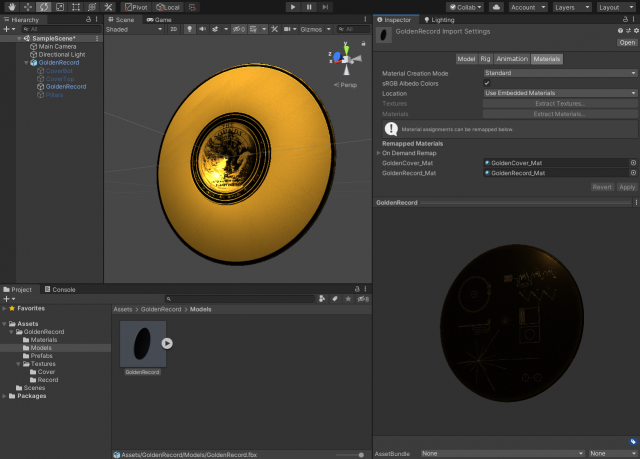Switch to the Rig tab
This screenshot has width=640, height=459.
click(486, 59)
